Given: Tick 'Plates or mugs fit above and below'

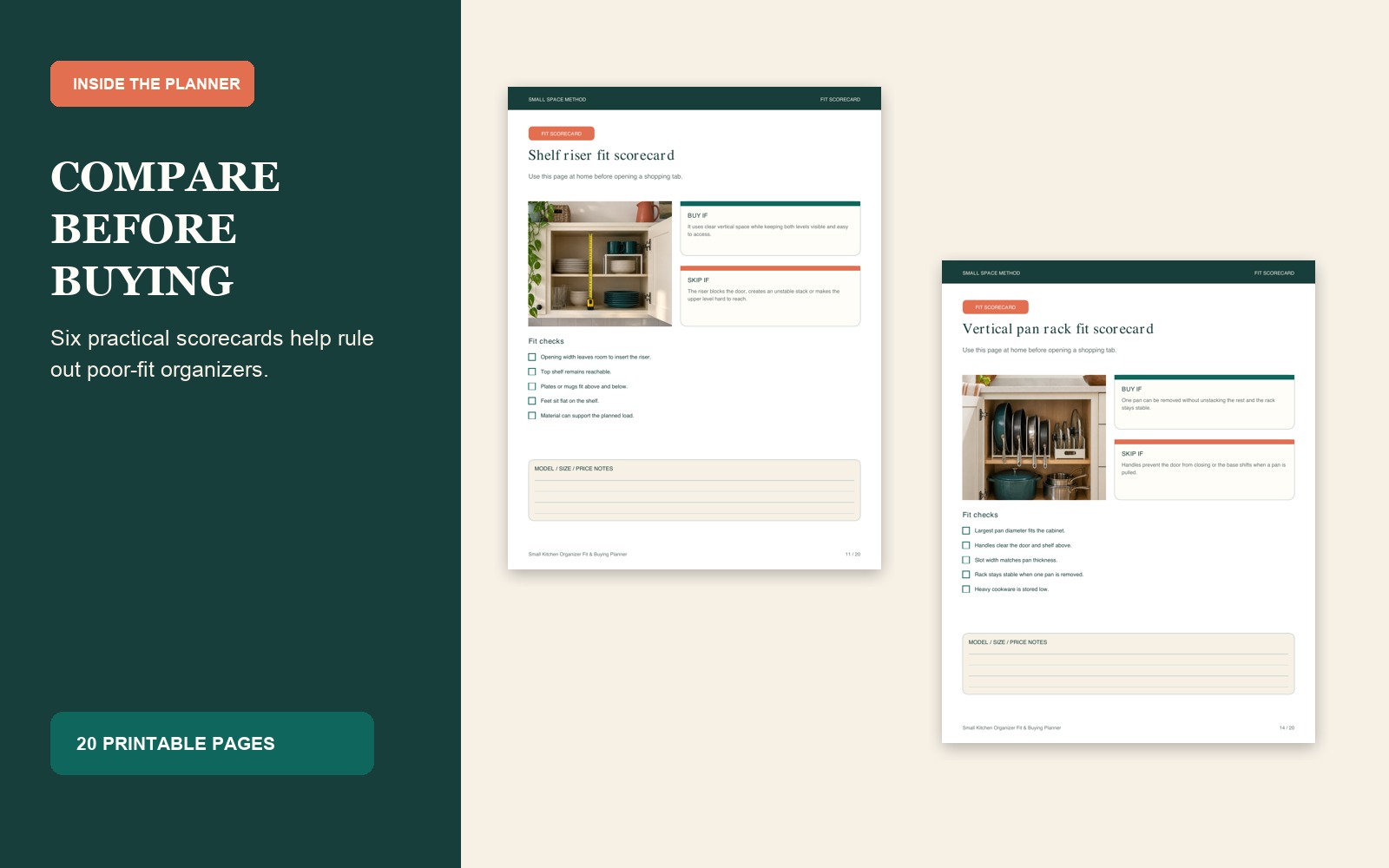Looking at the screenshot, I should point(532,386).
